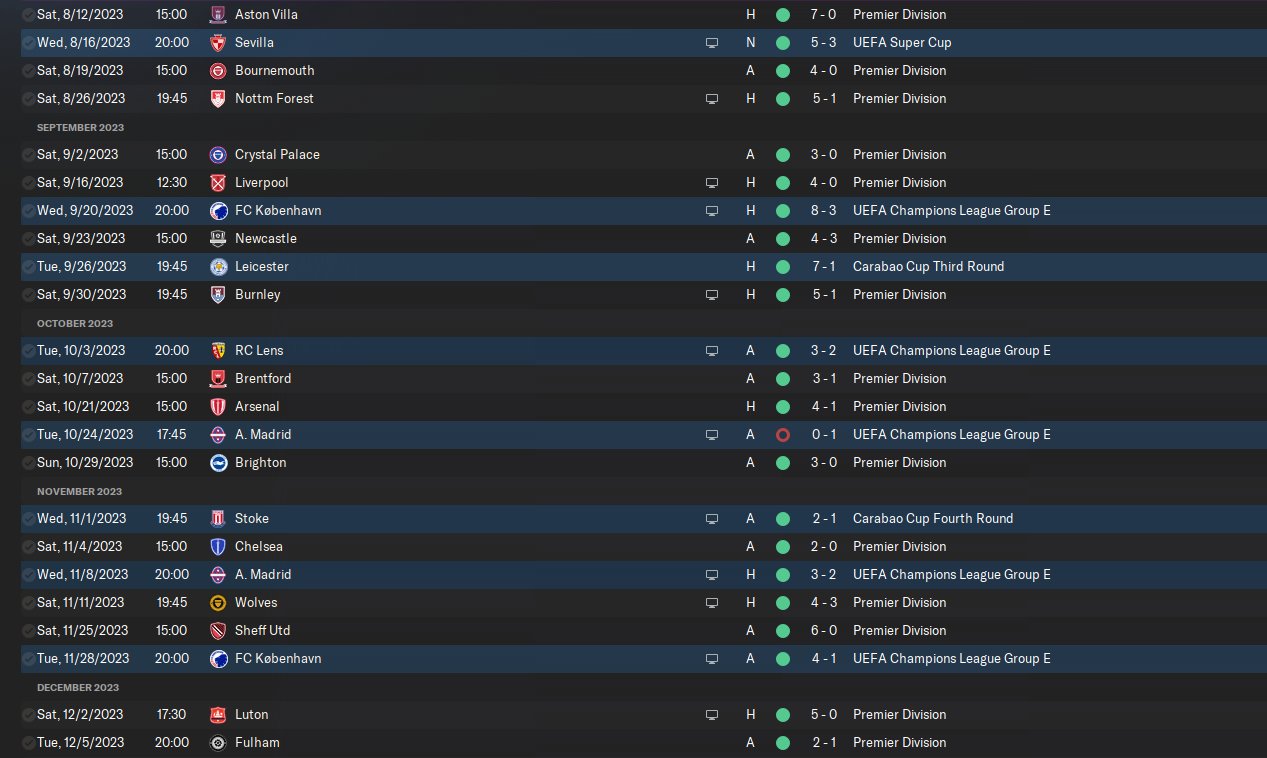Select the Wolves club badge
The height and width of the screenshot is (758, 1267).
tap(218, 603)
